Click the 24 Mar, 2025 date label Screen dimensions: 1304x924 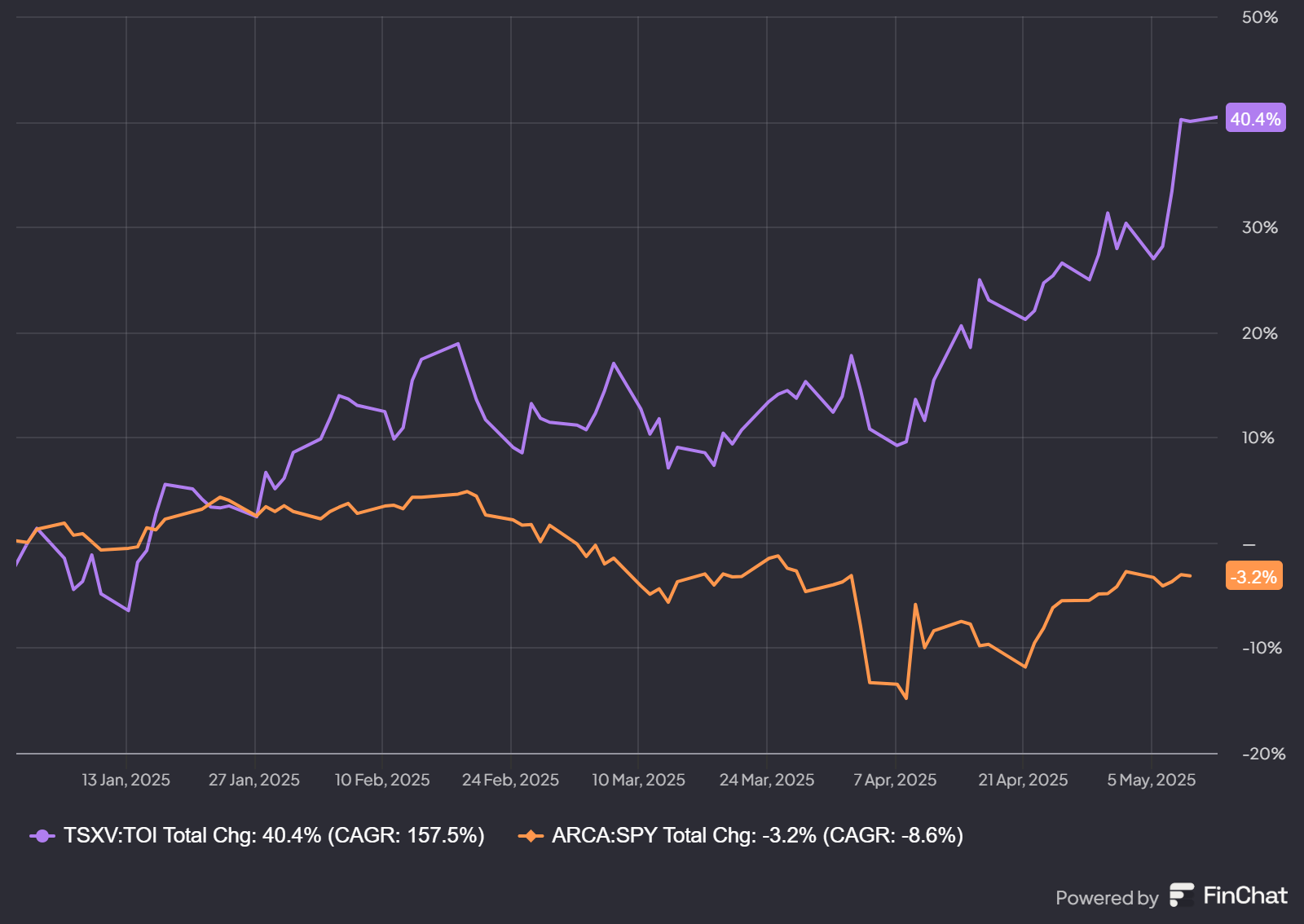[x=767, y=780]
